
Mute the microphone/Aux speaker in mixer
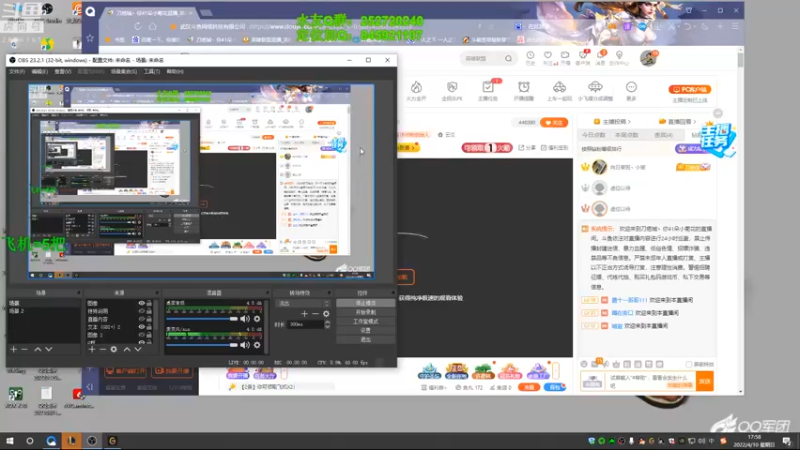pyautogui.click(x=245, y=345)
